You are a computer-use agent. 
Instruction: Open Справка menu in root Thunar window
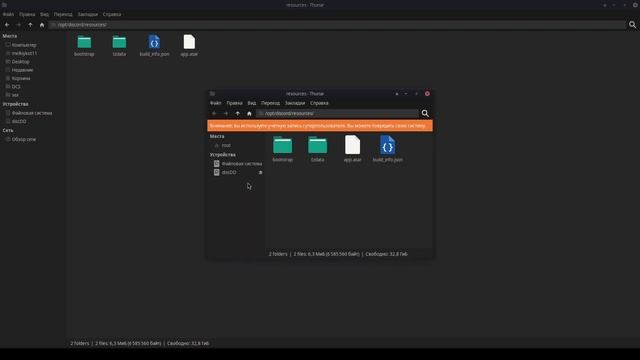coord(319,103)
